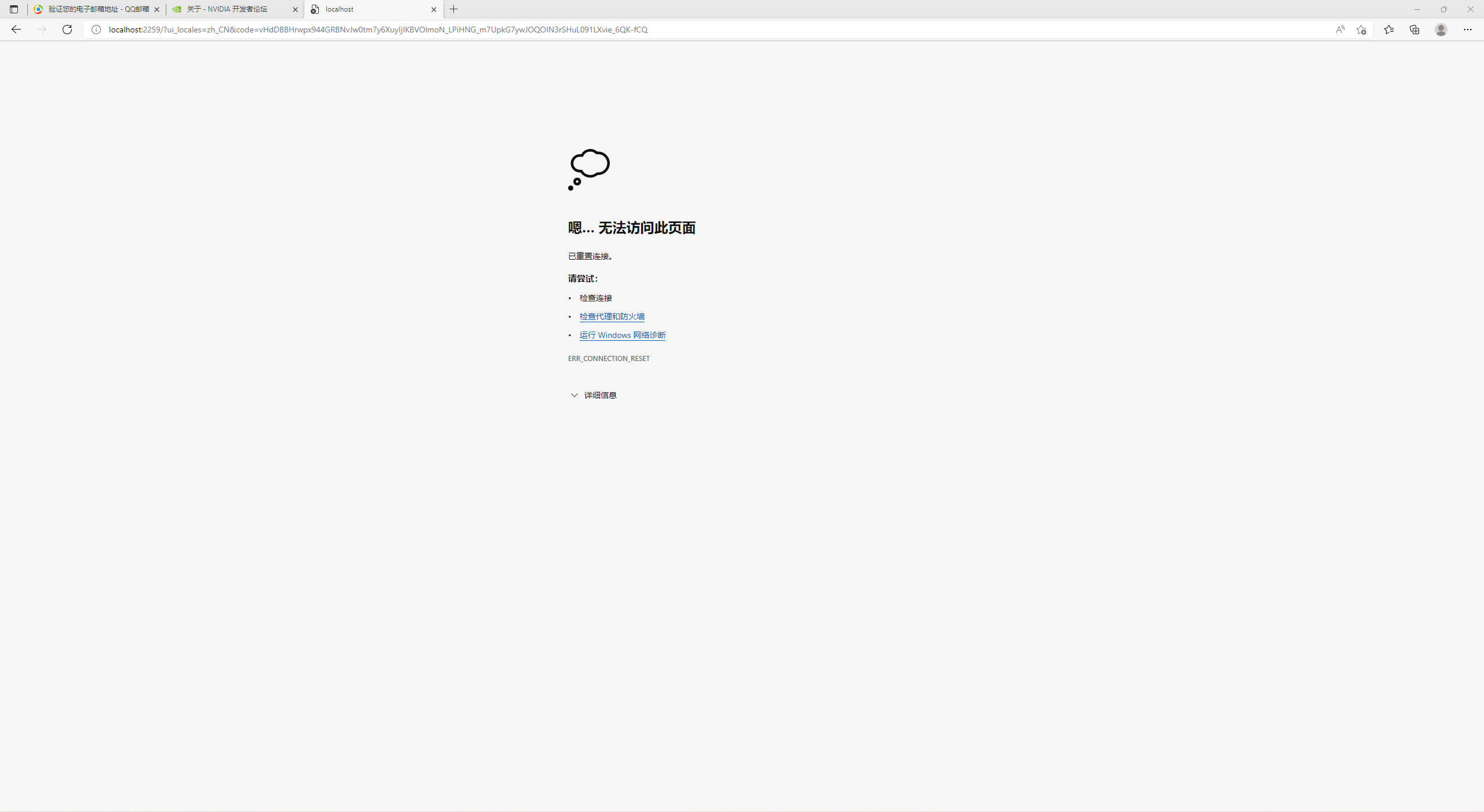The width and height of the screenshot is (1484, 812).
Task: Minimize the browser window
Action: point(1417,9)
